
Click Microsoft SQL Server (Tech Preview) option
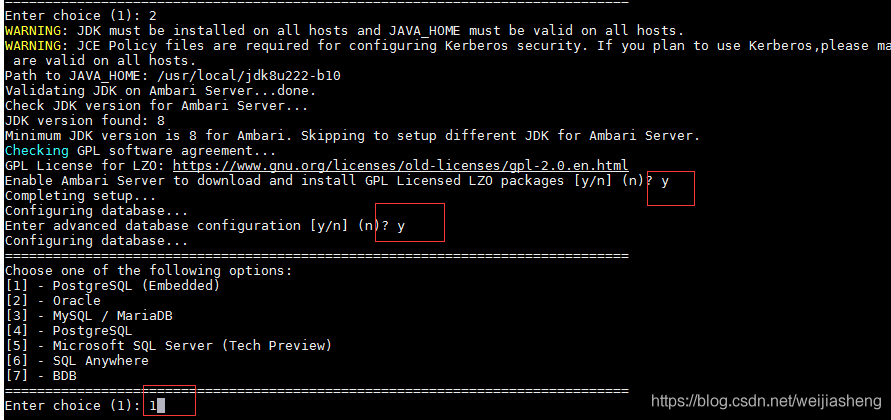168,345
